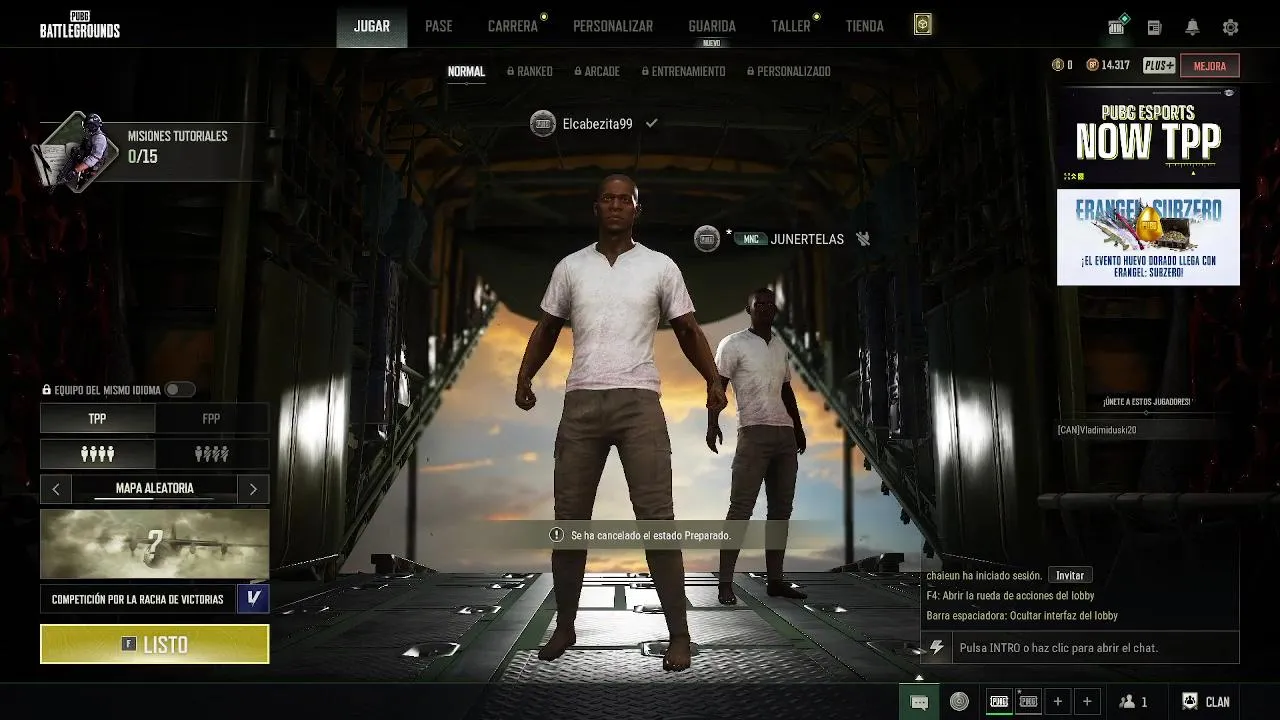Click the Invitar button in chat
Viewport: 1280px width, 720px height.
pyautogui.click(x=1070, y=575)
